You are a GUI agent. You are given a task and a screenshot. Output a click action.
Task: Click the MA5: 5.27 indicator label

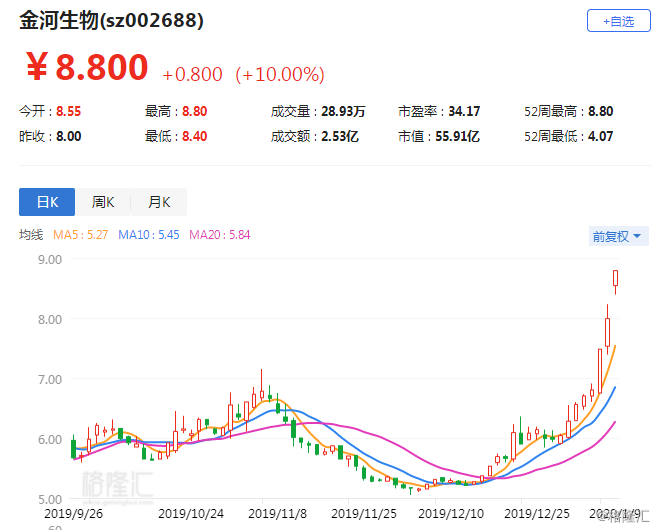coord(80,235)
